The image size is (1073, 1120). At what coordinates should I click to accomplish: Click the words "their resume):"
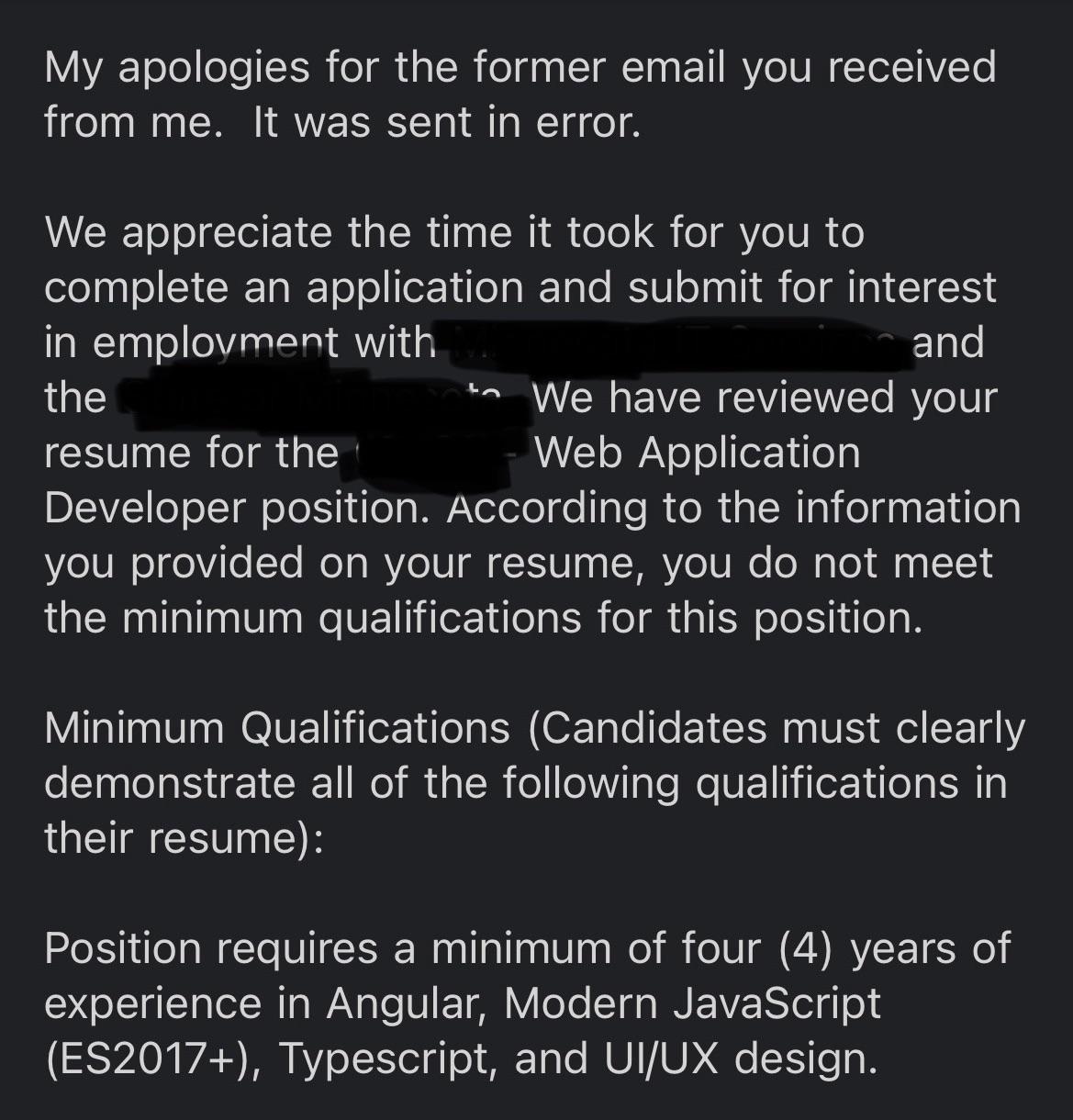click(x=184, y=839)
